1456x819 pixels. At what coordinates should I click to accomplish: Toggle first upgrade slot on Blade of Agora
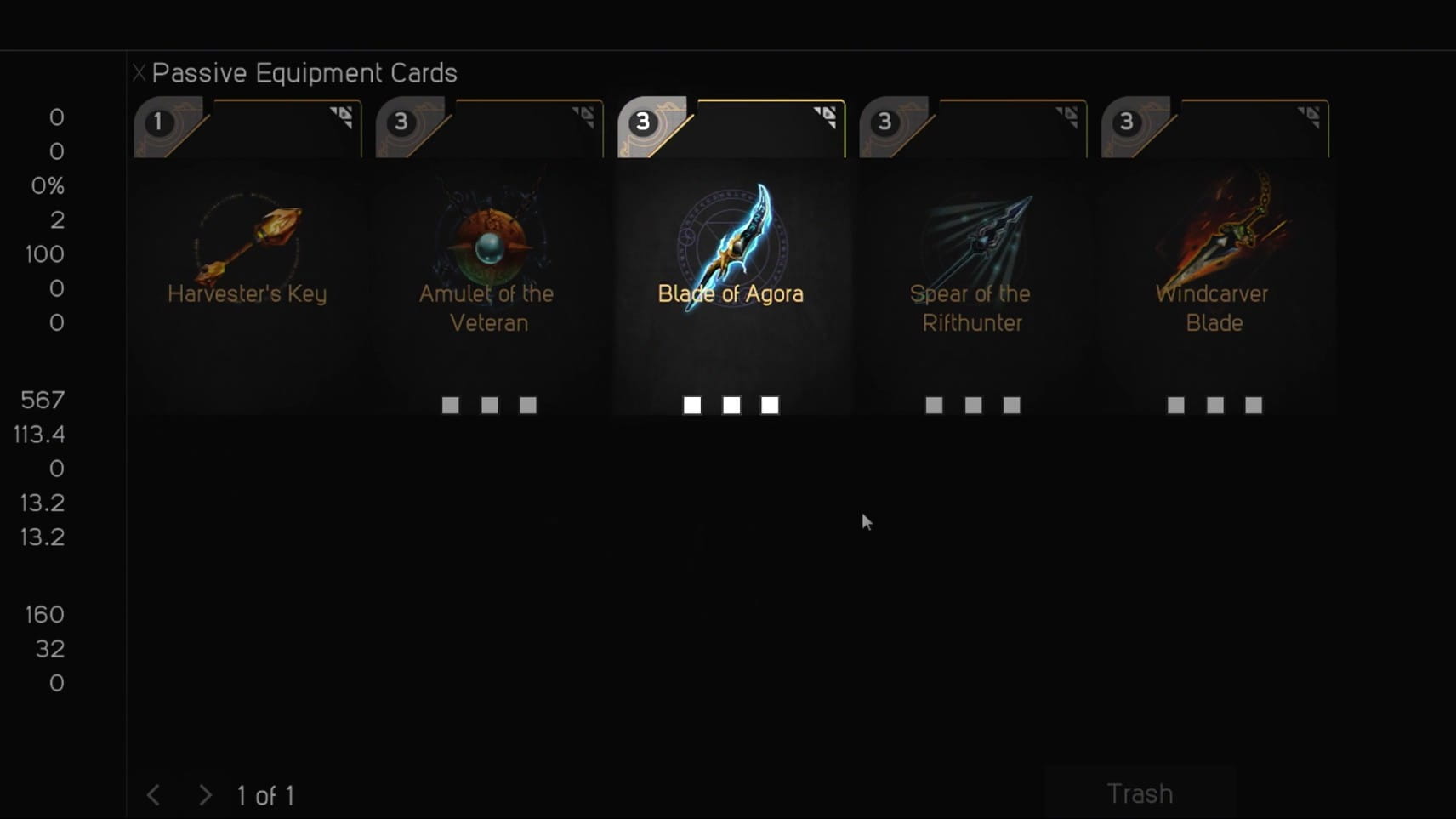pyautogui.click(x=692, y=406)
